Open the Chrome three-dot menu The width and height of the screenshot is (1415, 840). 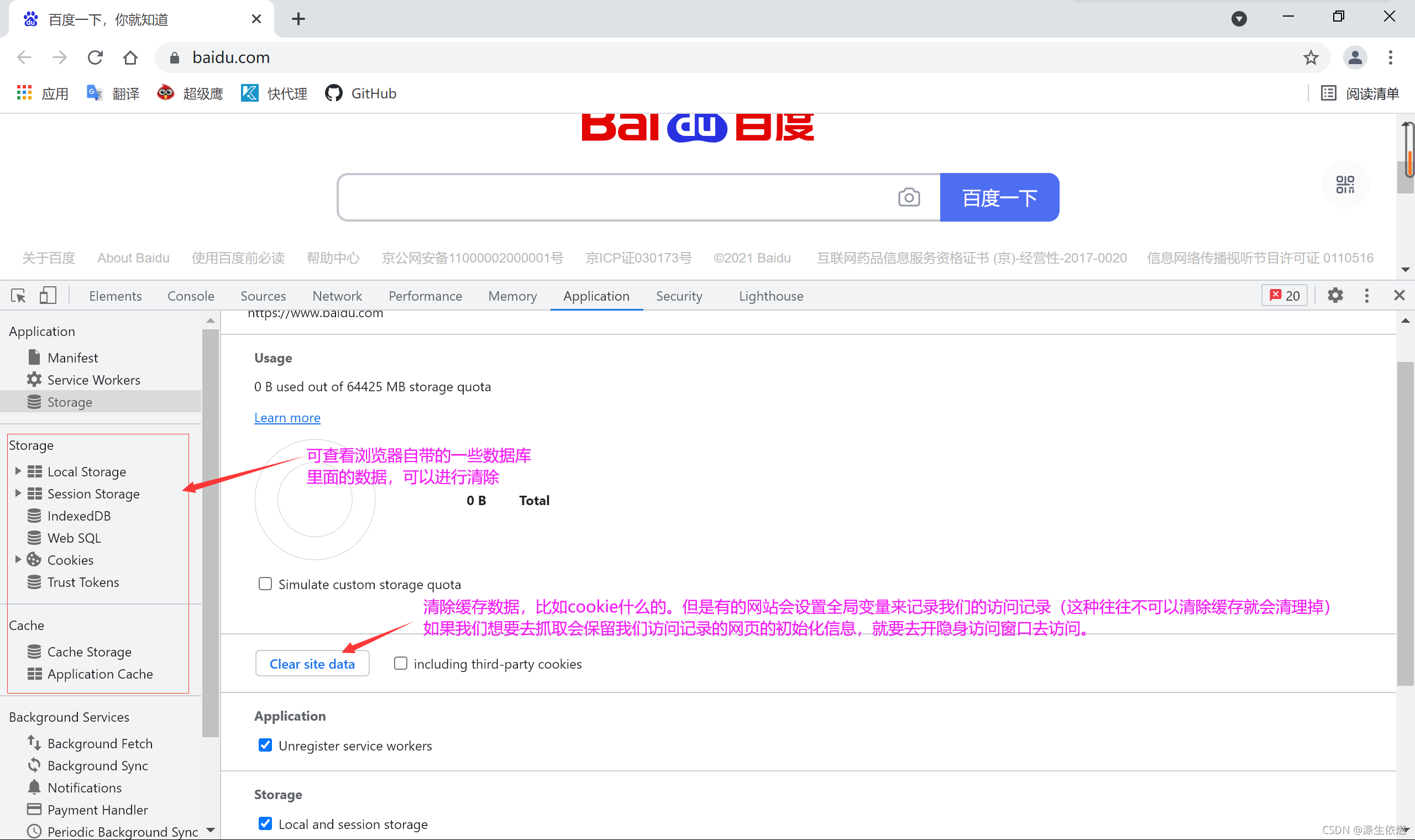pos(1390,57)
